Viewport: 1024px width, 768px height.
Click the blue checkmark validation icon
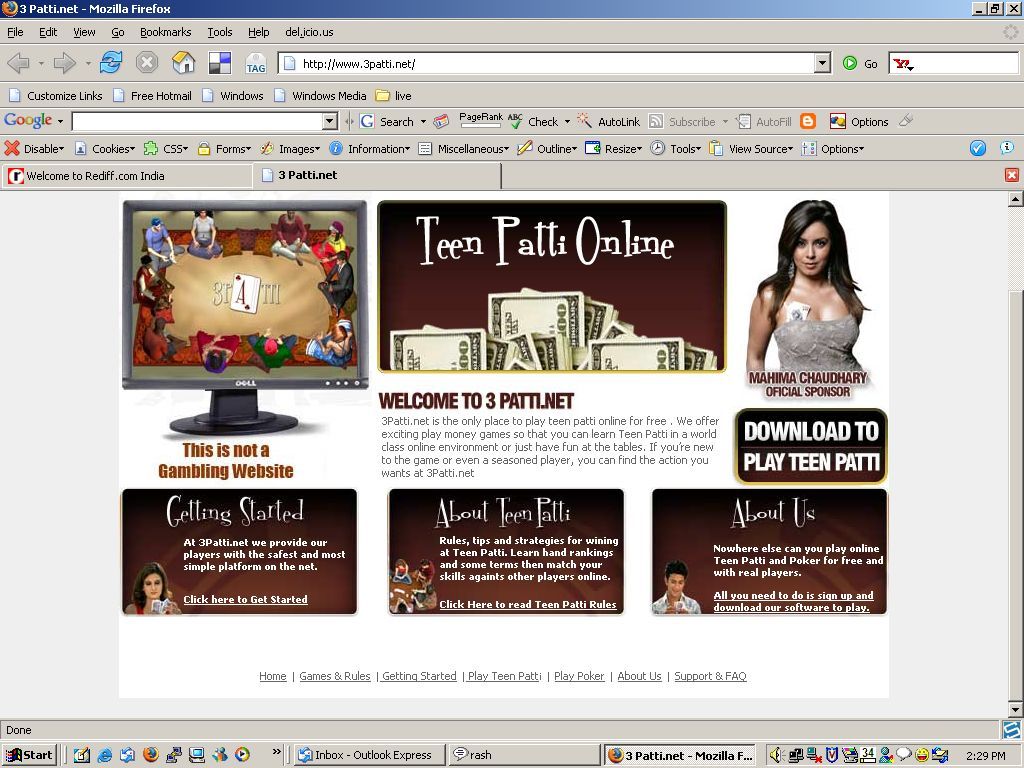(x=978, y=148)
